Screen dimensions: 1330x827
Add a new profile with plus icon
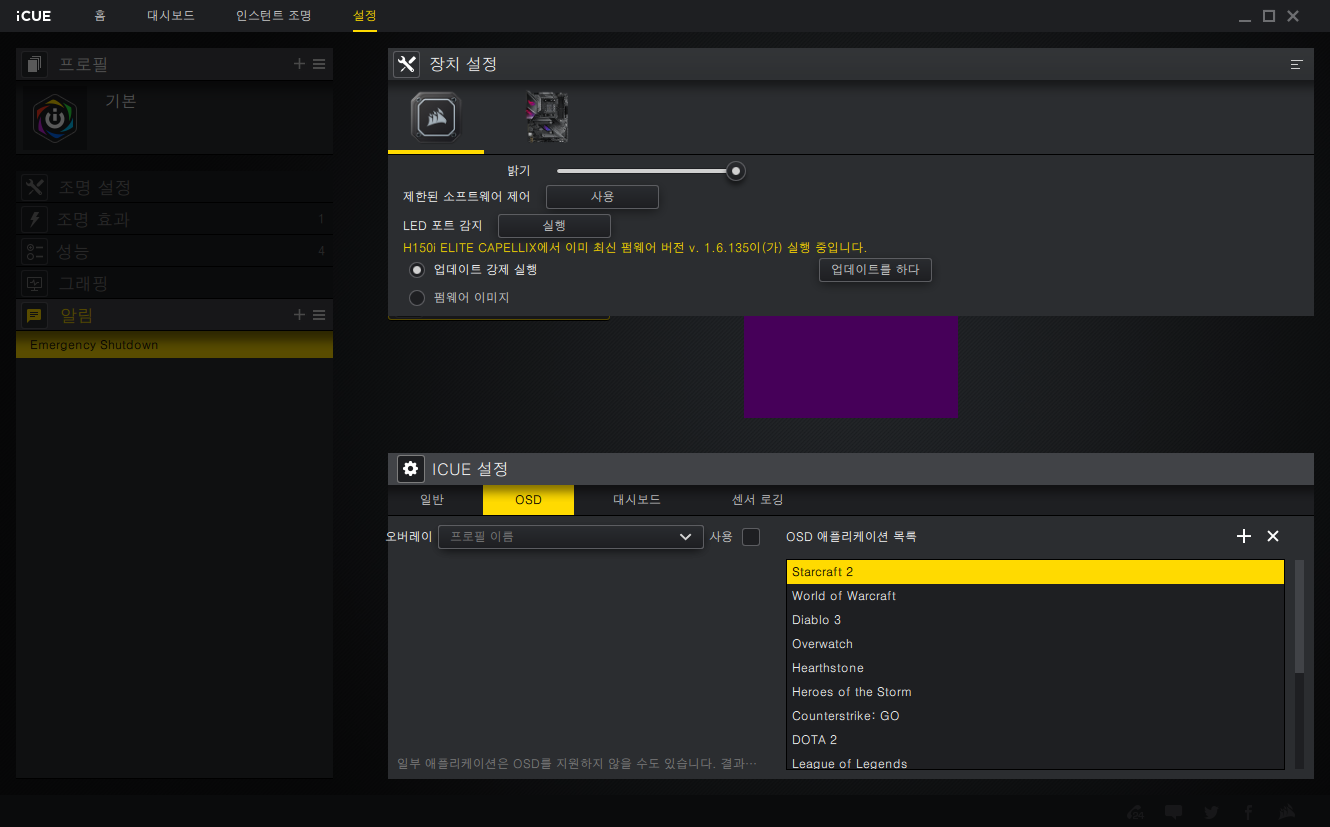[x=299, y=64]
